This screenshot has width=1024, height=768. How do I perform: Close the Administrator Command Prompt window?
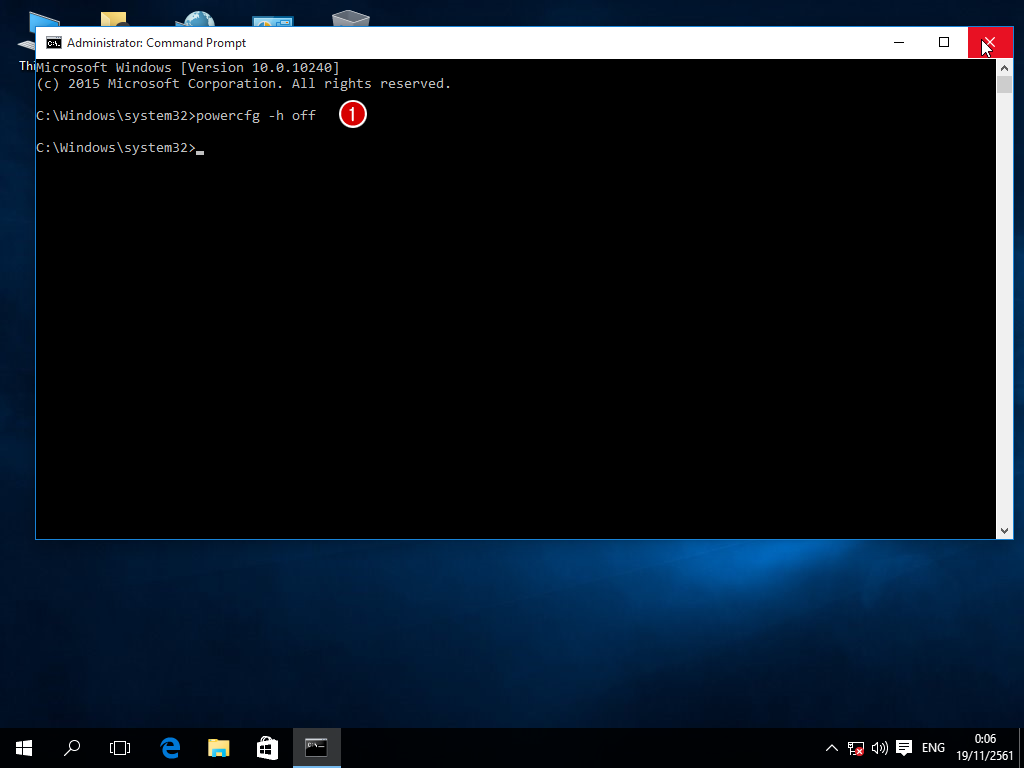(989, 42)
